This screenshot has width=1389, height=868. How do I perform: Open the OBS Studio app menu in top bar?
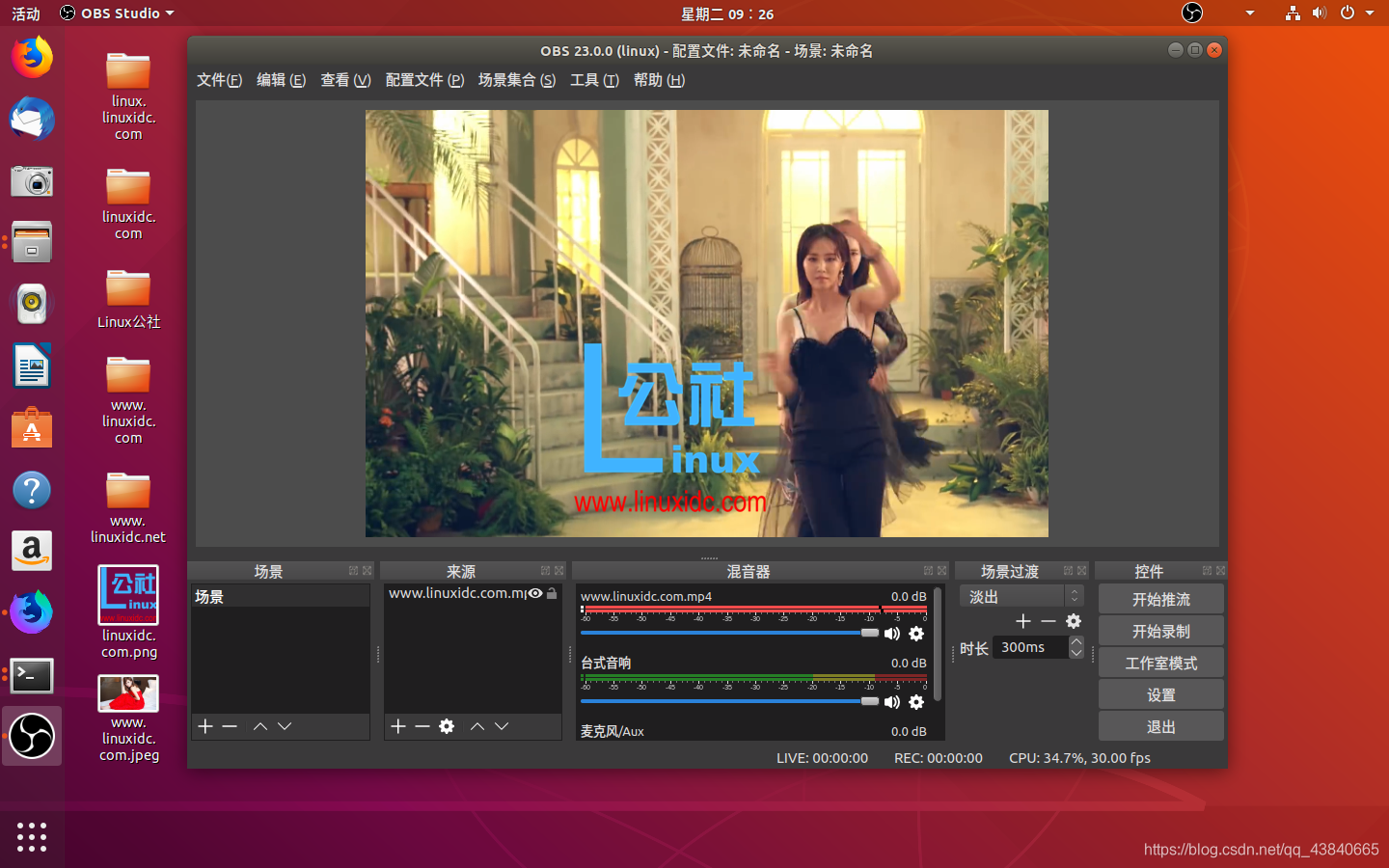(x=117, y=13)
